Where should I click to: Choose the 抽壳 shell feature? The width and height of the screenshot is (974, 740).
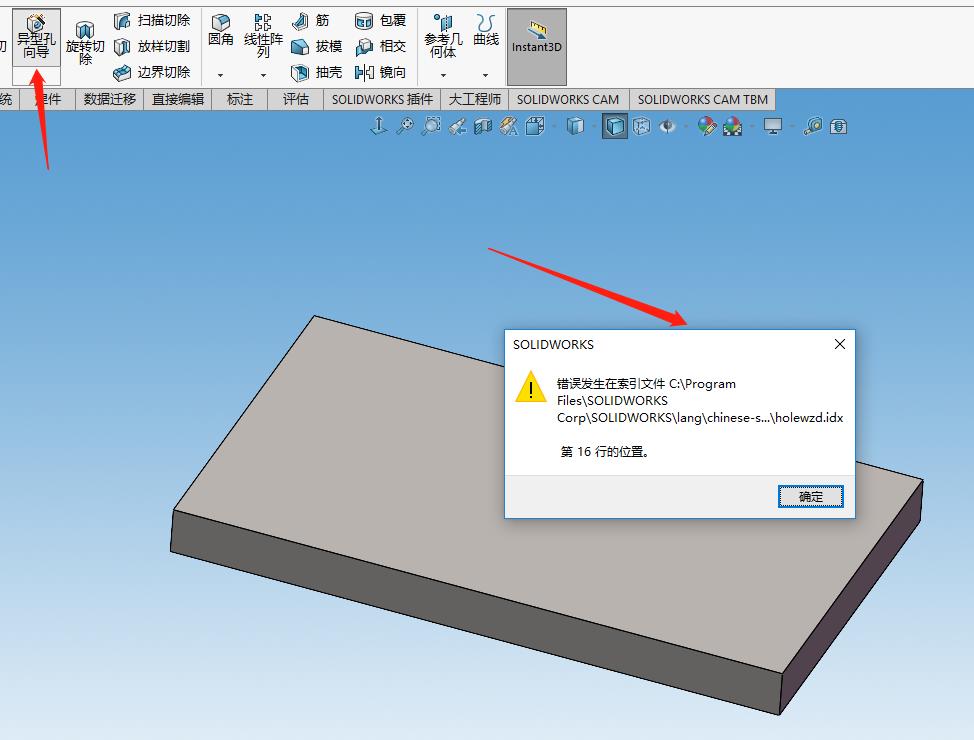point(317,73)
